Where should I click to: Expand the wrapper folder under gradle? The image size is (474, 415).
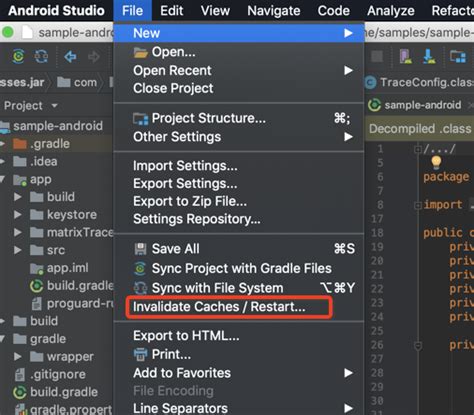(x=18, y=357)
